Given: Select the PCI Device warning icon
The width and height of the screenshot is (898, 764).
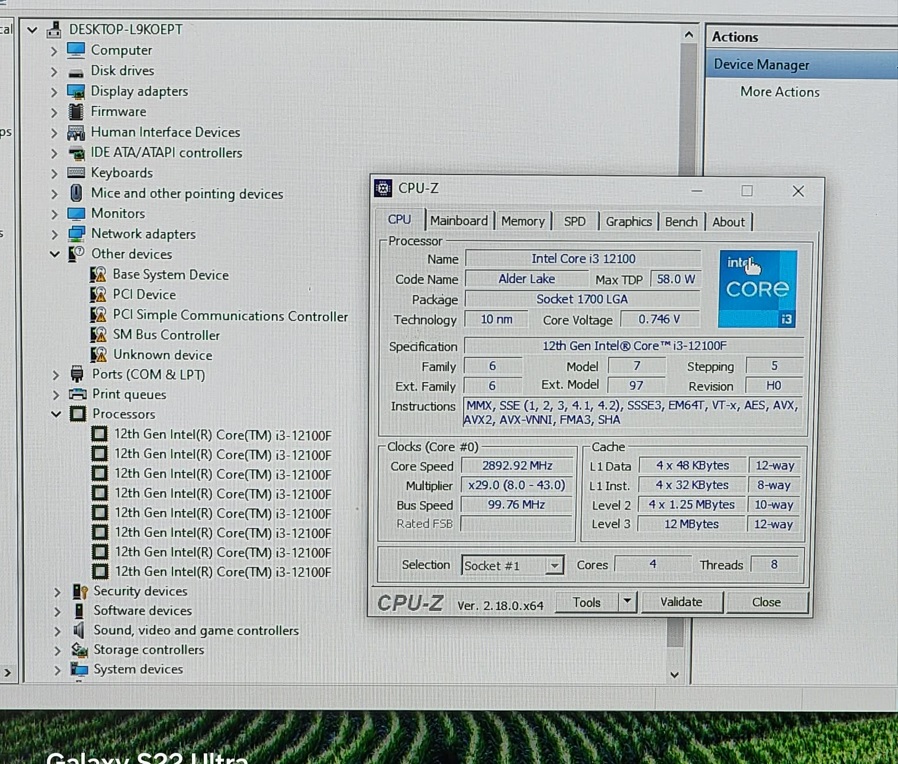Looking at the screenshot, I should 98,295.
